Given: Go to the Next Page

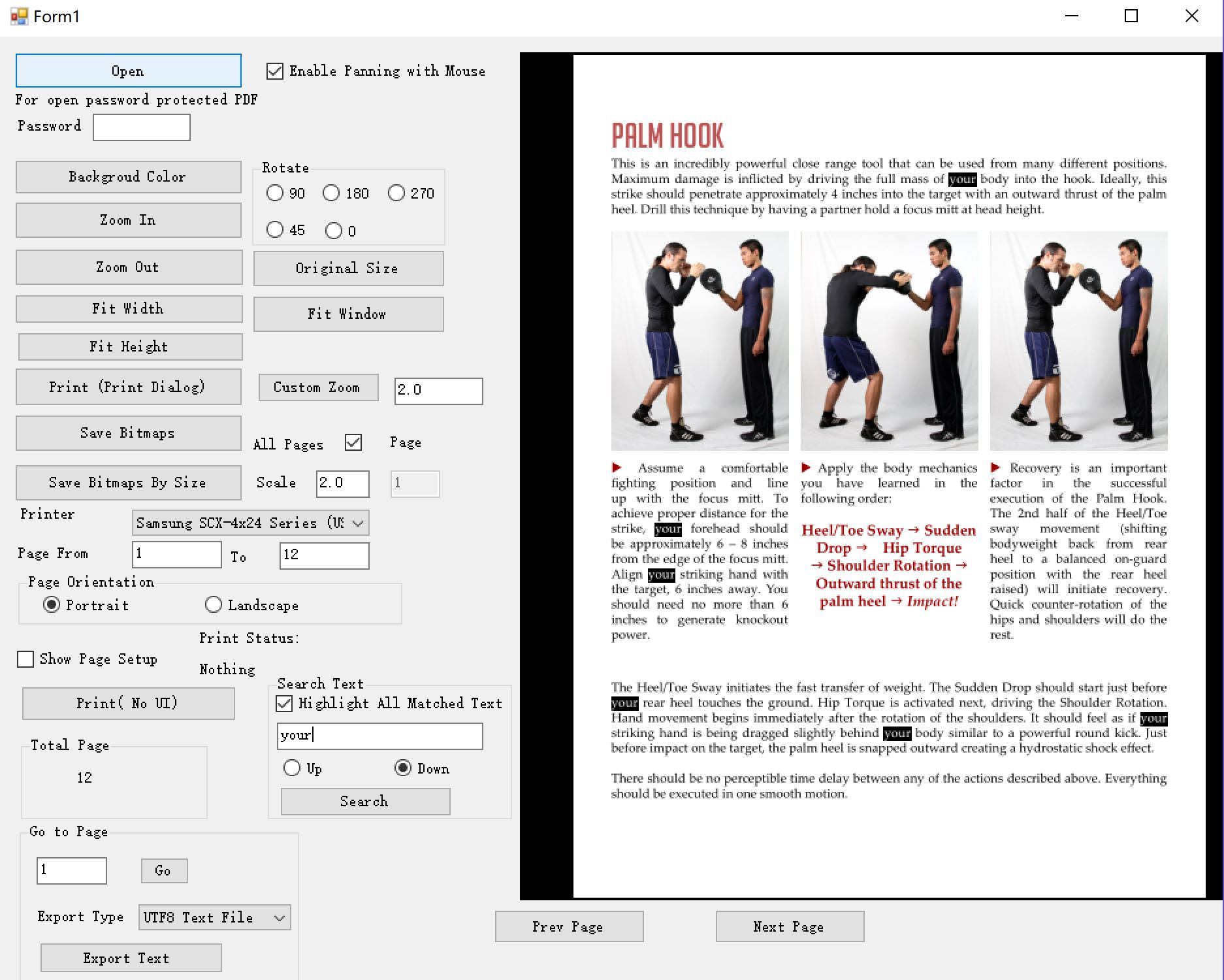Looking at the screenshot, I should coord(789,926).
